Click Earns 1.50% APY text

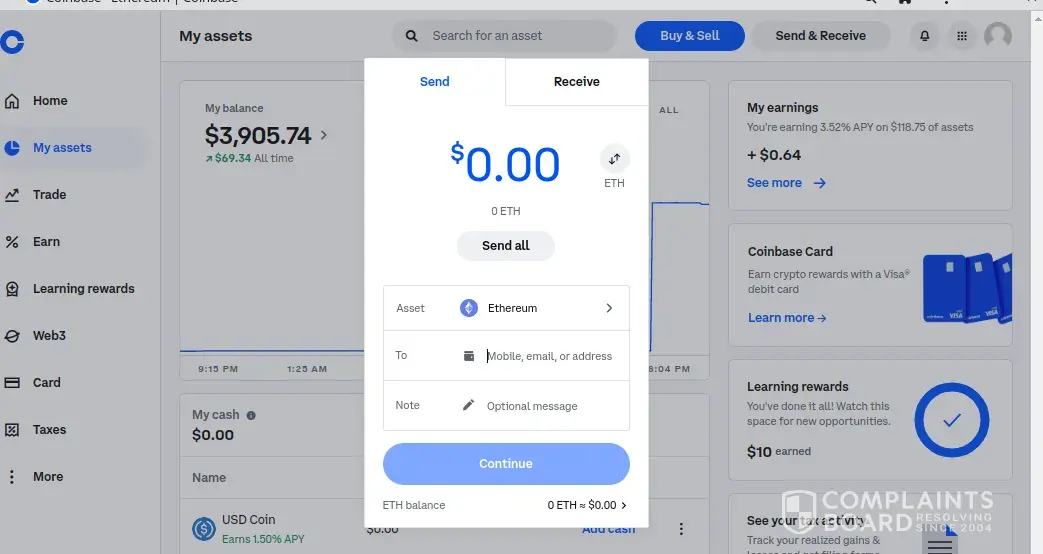point(263,539)
